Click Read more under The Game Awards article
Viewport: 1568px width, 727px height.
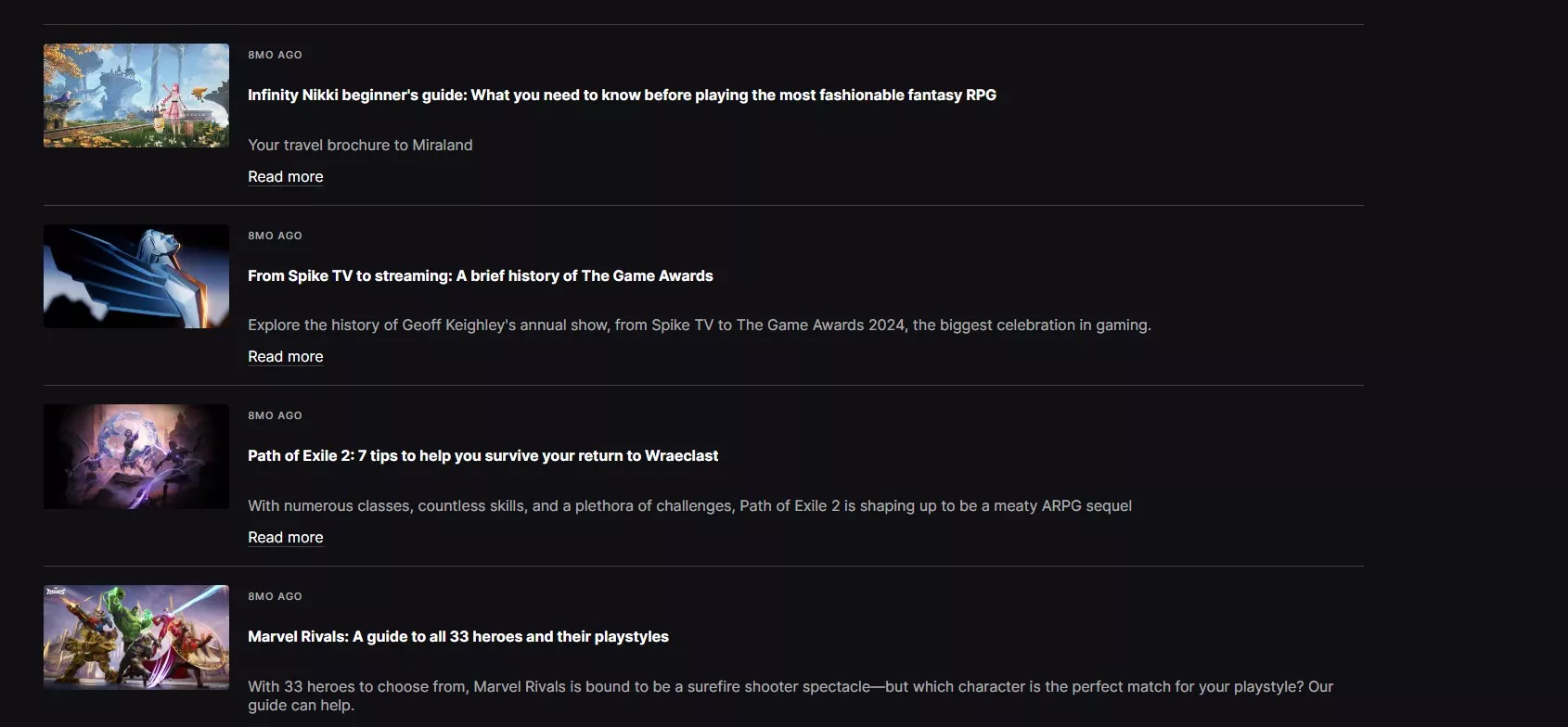pyautogui.click(x=285, y=356)
